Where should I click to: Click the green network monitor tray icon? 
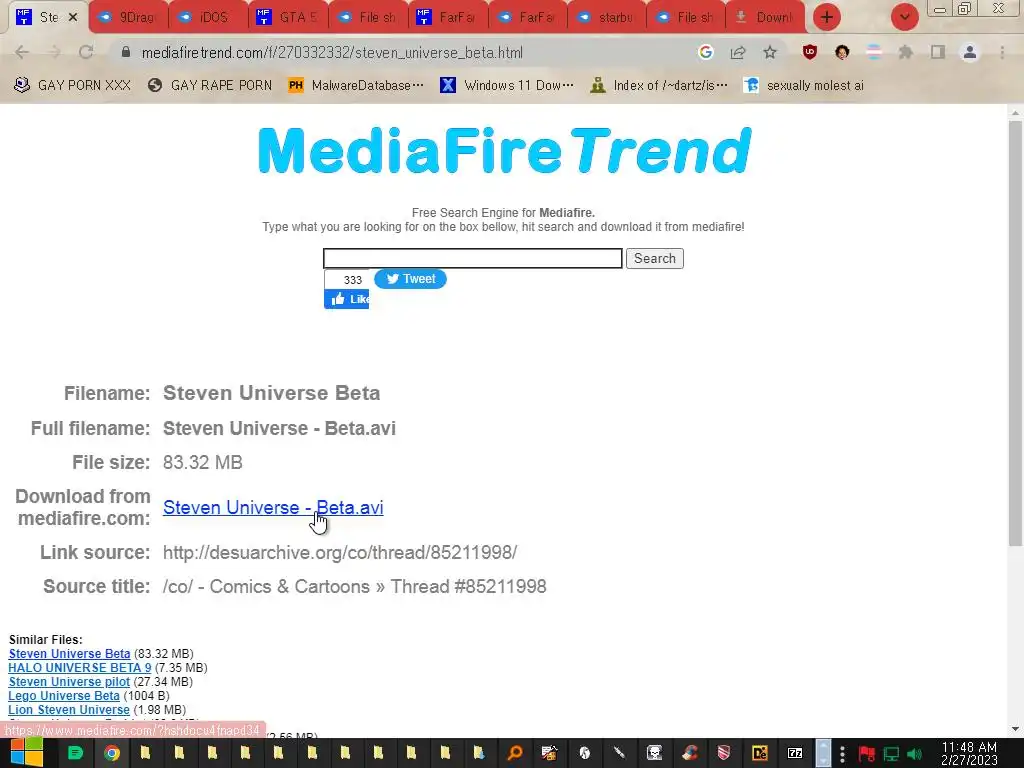pyautogui.click(x=891, y=754)
